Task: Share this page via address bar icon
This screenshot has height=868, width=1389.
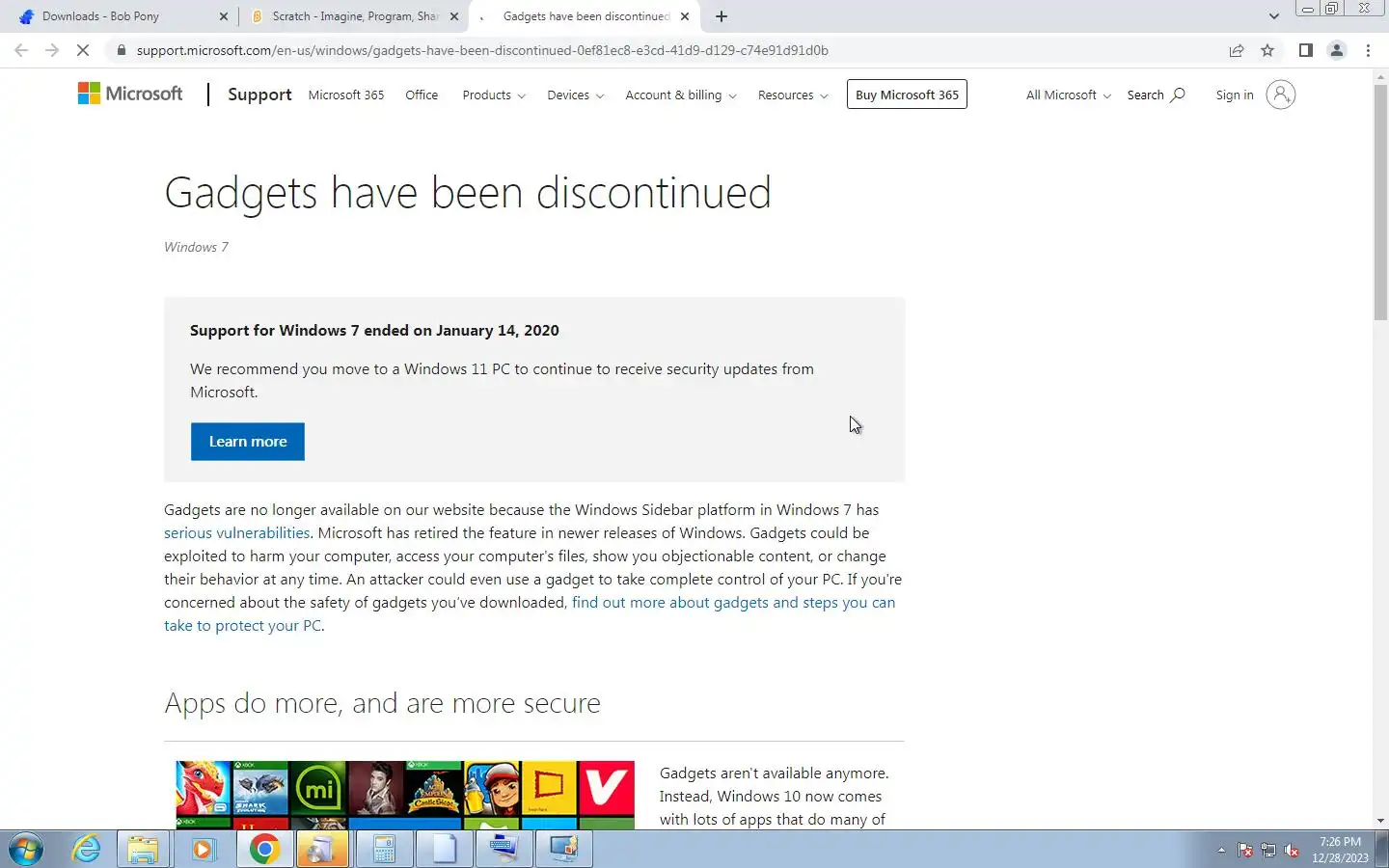Action: [x=1237, y=50]
